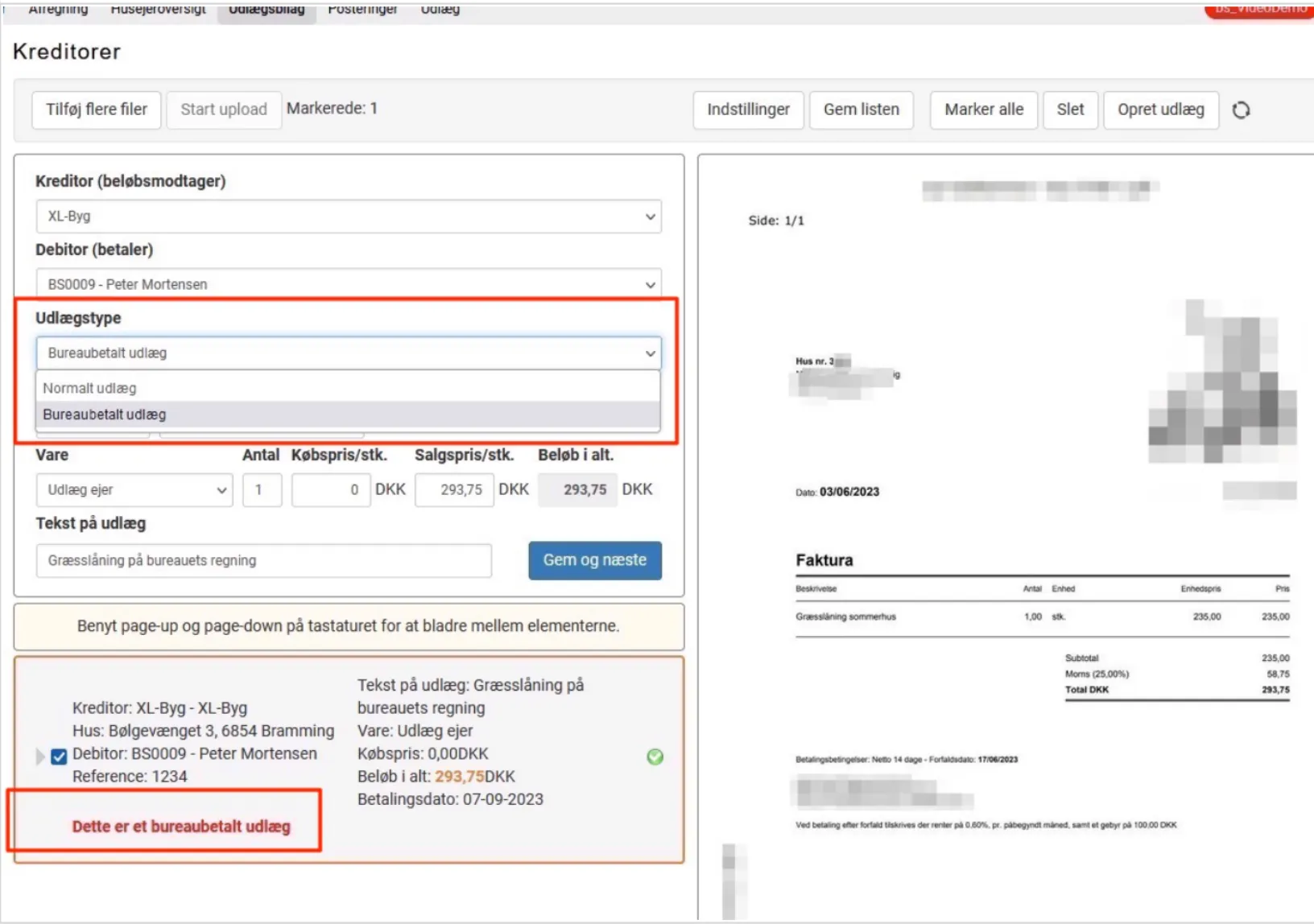Switch to the Posteringer tab

362,10
